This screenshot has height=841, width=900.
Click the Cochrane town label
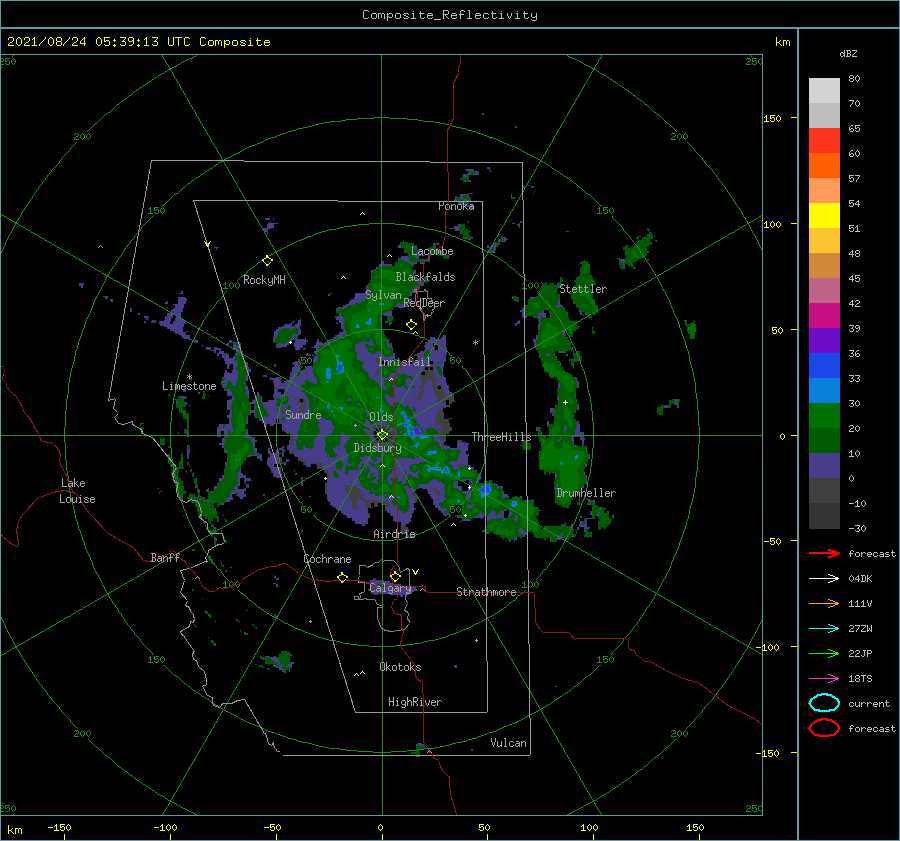click(327, 559)
